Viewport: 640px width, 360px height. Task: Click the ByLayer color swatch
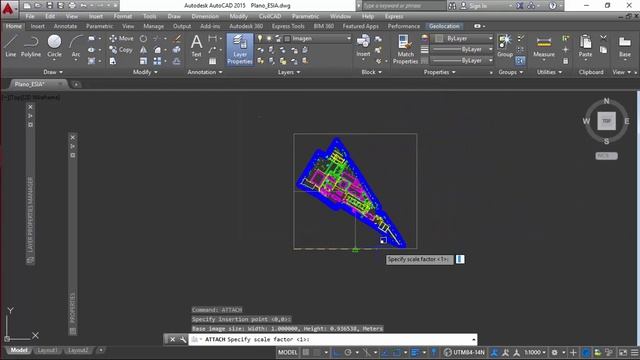pyautogui.click(x=439, y=38)
